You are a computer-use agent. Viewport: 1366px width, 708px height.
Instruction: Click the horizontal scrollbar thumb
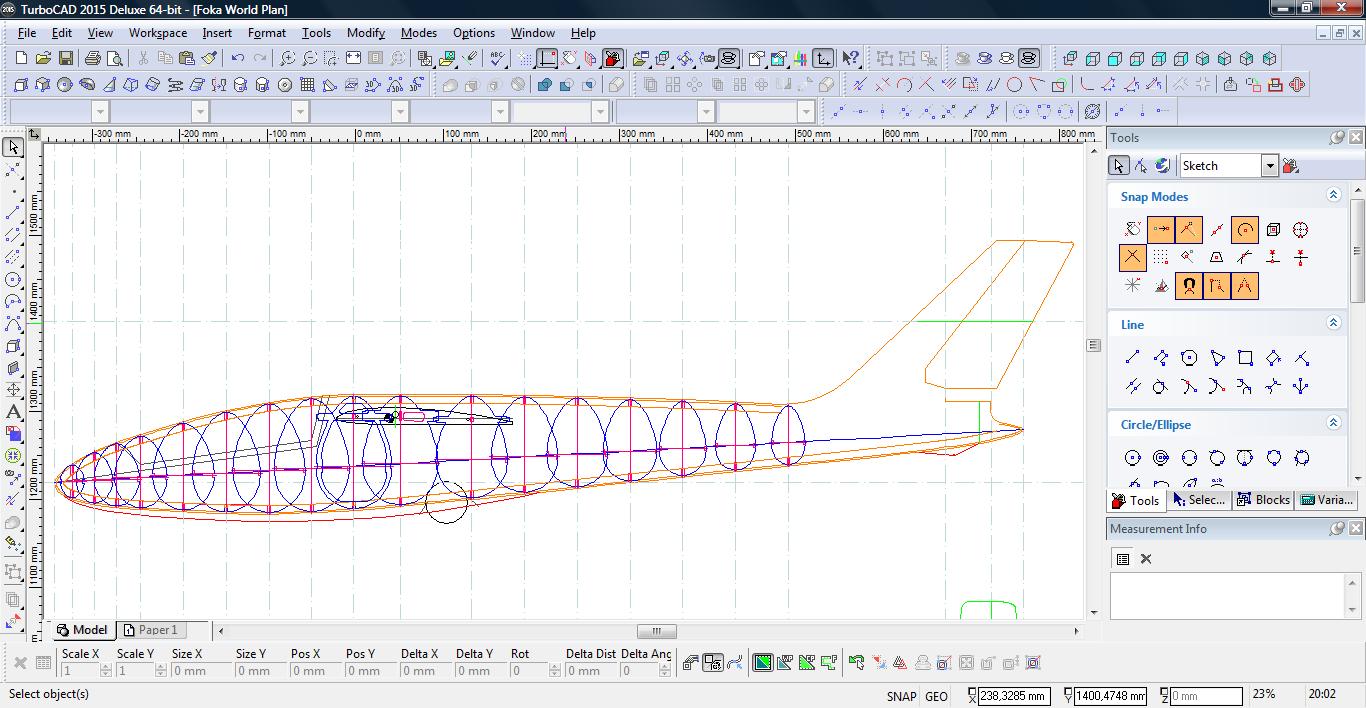656,631
